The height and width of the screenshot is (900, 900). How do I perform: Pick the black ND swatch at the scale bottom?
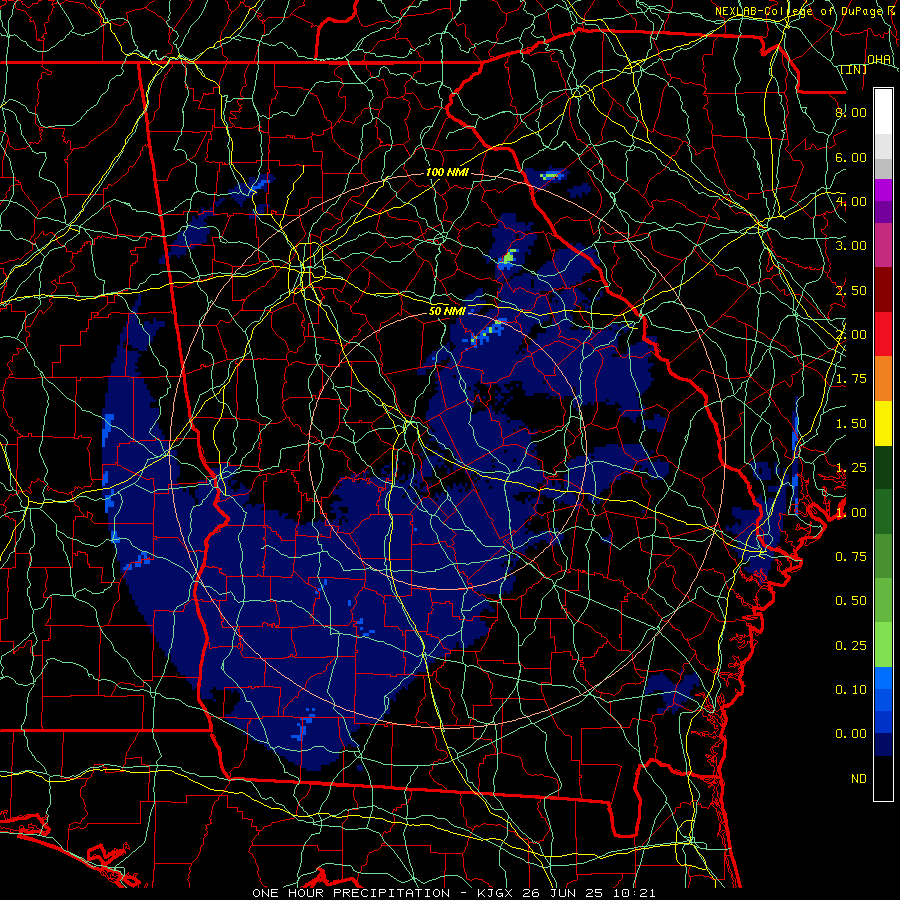click(x=883, y=778)
